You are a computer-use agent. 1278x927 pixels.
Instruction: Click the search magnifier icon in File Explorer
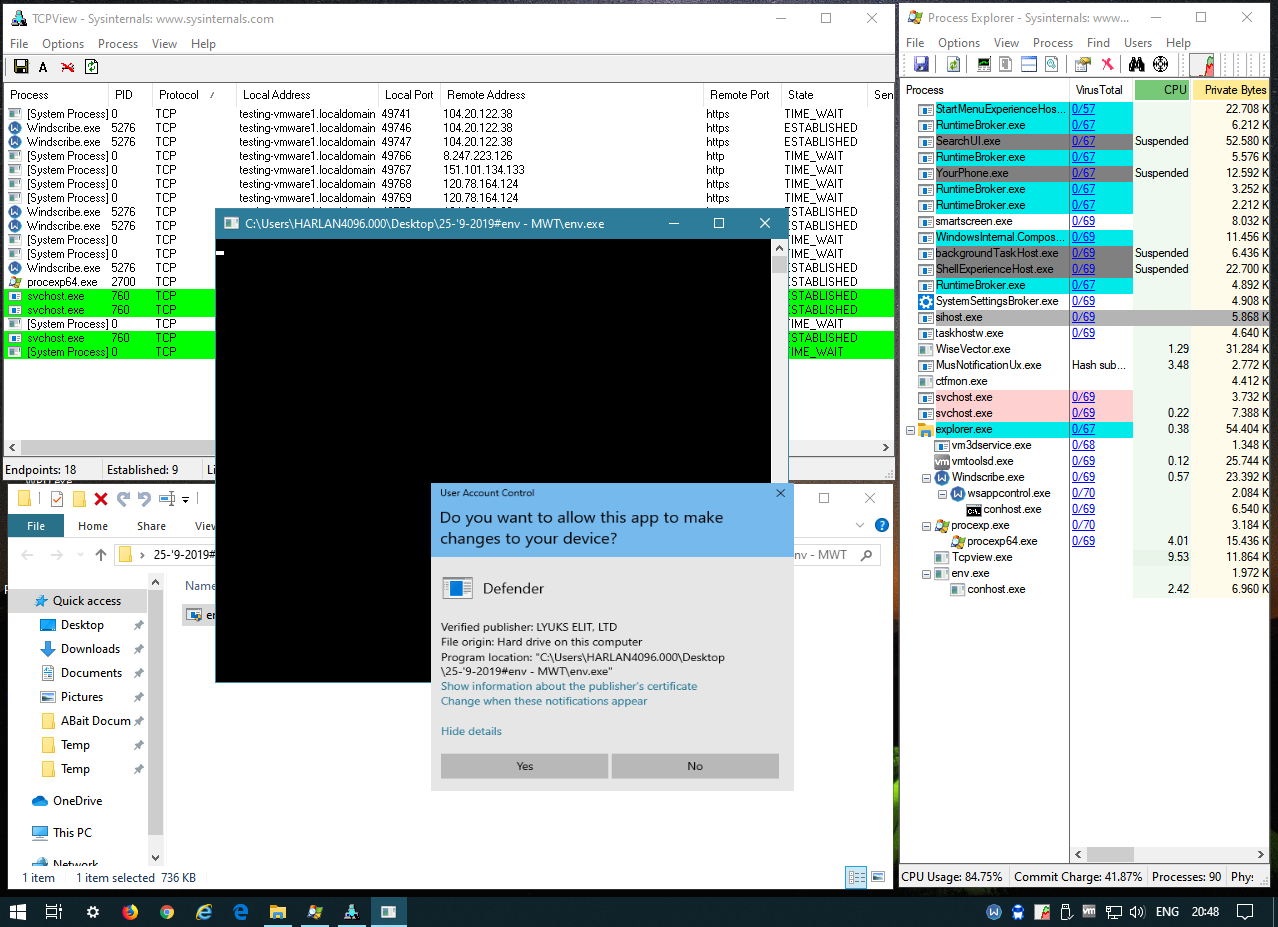coord(867,555)
